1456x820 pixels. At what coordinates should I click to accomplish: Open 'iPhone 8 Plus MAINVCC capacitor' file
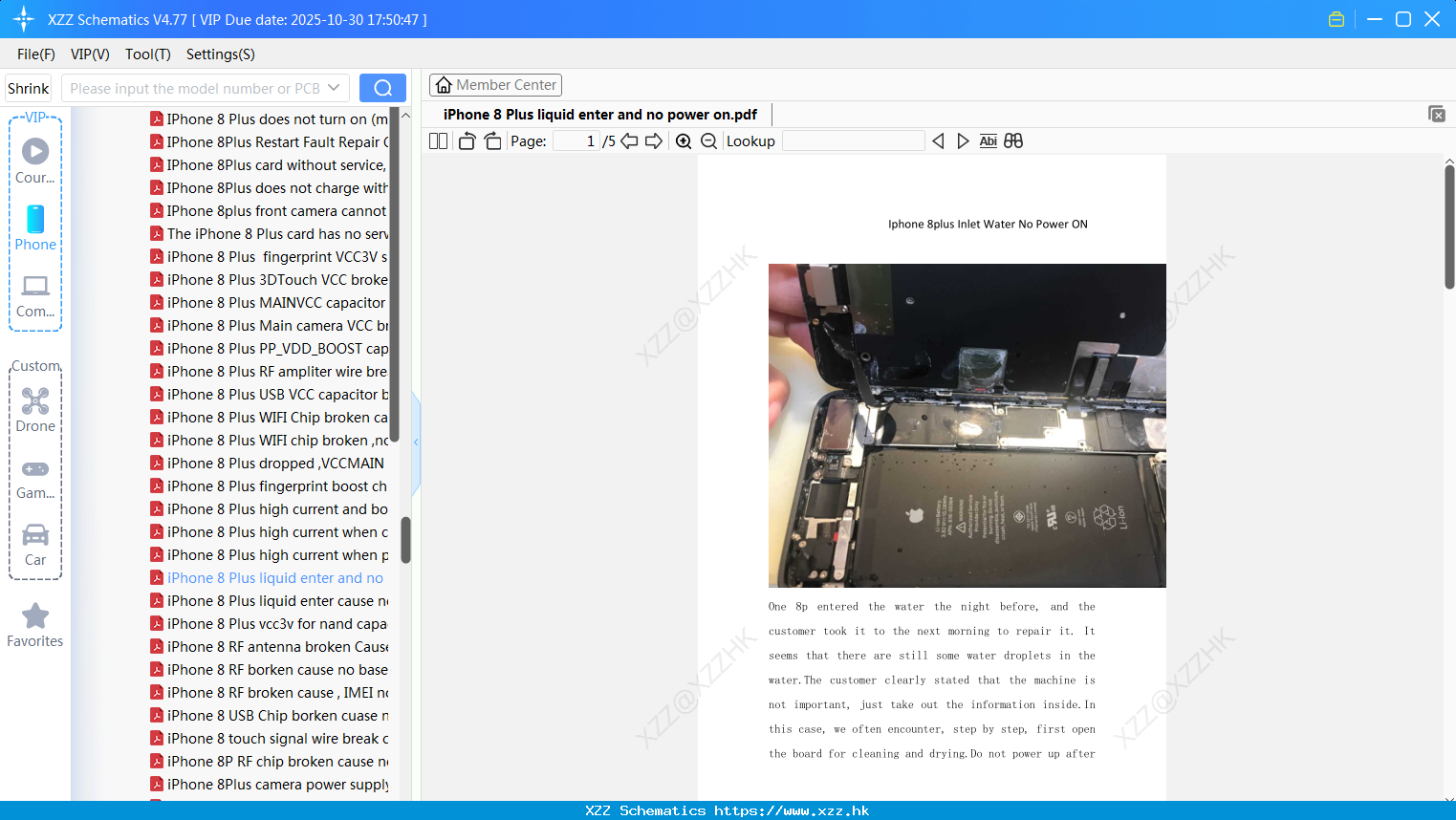[270, 303]
